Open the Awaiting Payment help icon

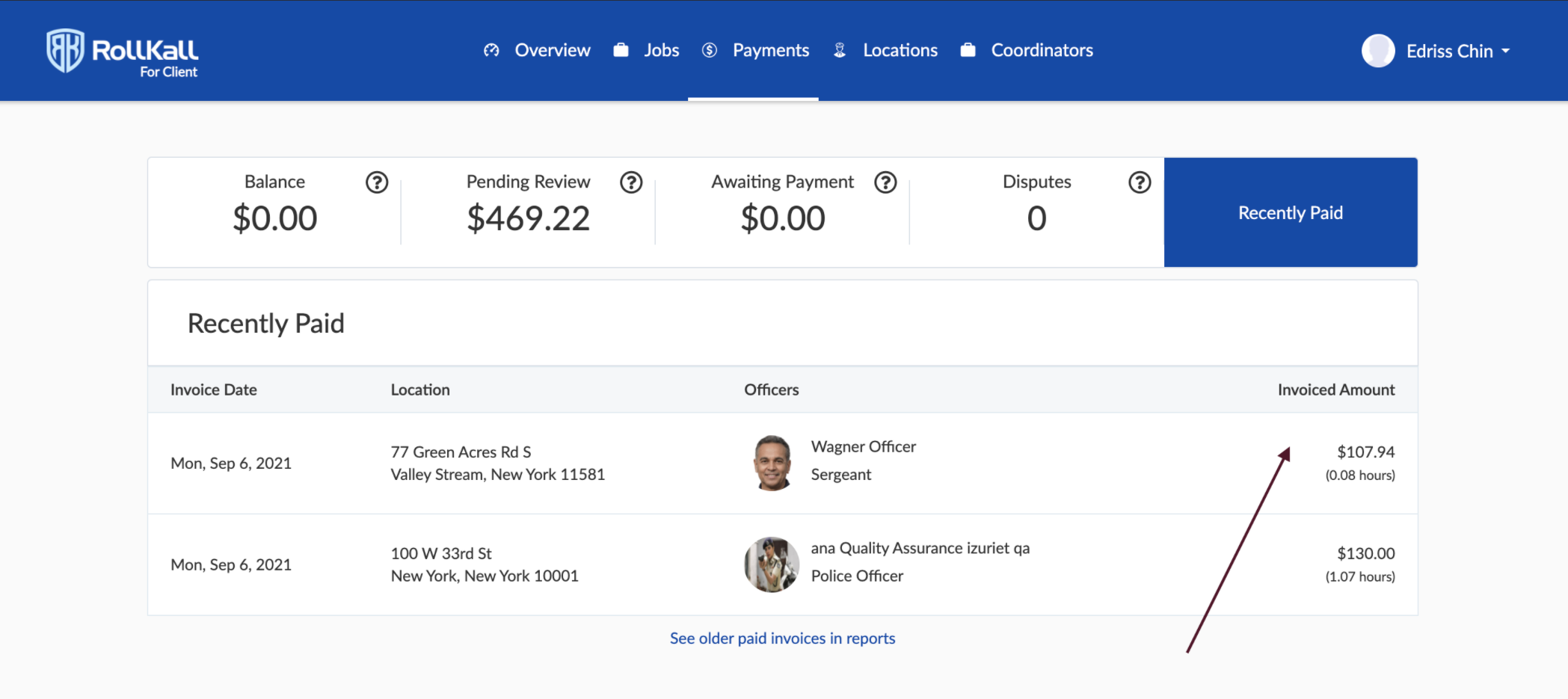click(x=885, y=182)
